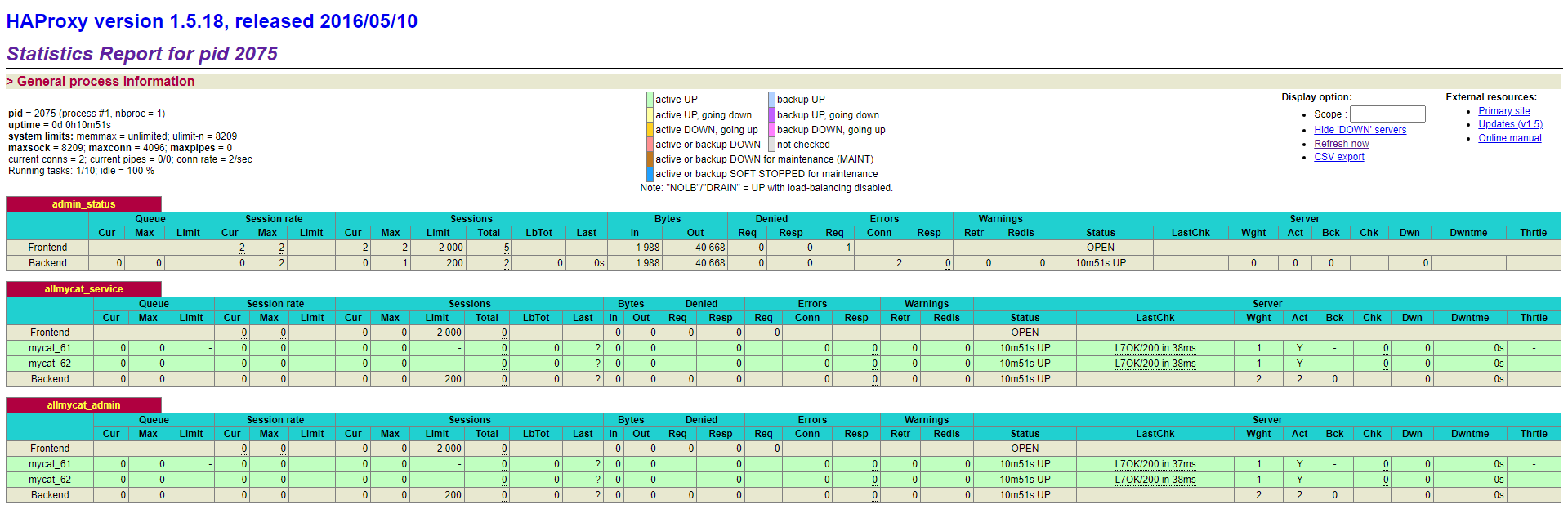This screenshot has height=518, width=1568.
Task: Click 'Warnings' header in allmycat_service table
Action: pyautogui.click(x=927, y=304)
